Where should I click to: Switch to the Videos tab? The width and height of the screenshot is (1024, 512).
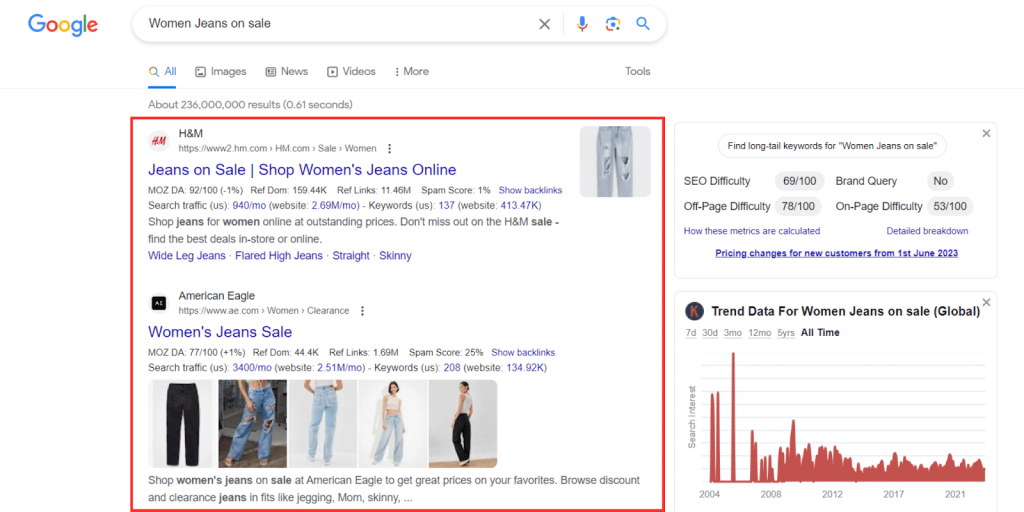click(x=351, y=72)
